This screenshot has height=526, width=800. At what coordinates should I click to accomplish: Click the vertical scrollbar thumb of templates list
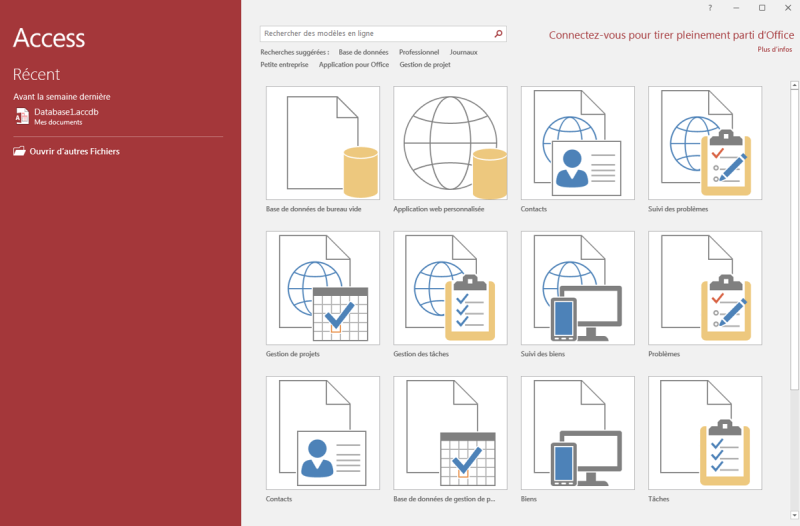pyautogui.click(x=794, y=240)
